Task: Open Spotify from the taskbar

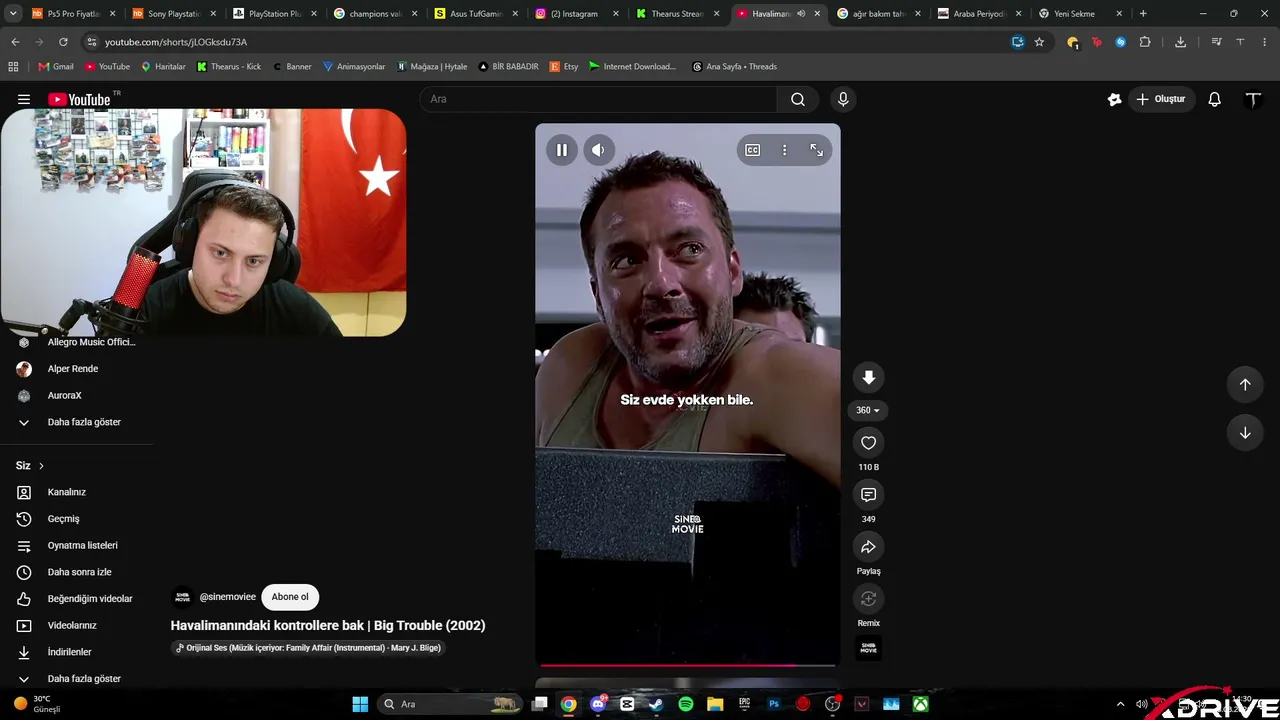Action: pos(686,704)
